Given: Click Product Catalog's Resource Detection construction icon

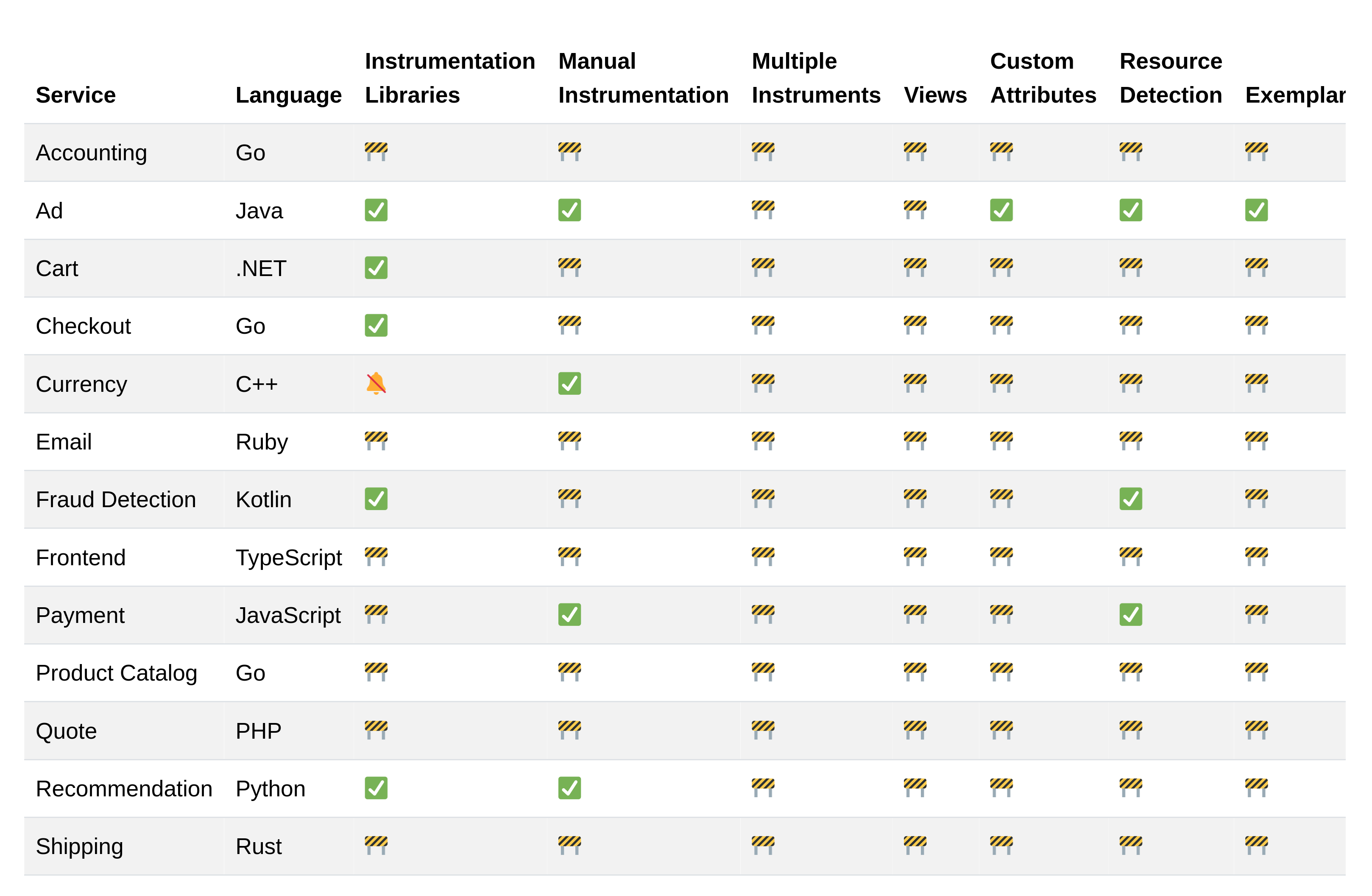Looking at the screenshot, I should click(x=1130, y=672).
